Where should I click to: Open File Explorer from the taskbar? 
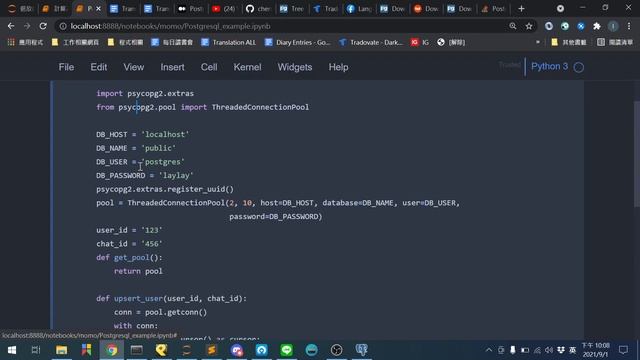point(62,350)
